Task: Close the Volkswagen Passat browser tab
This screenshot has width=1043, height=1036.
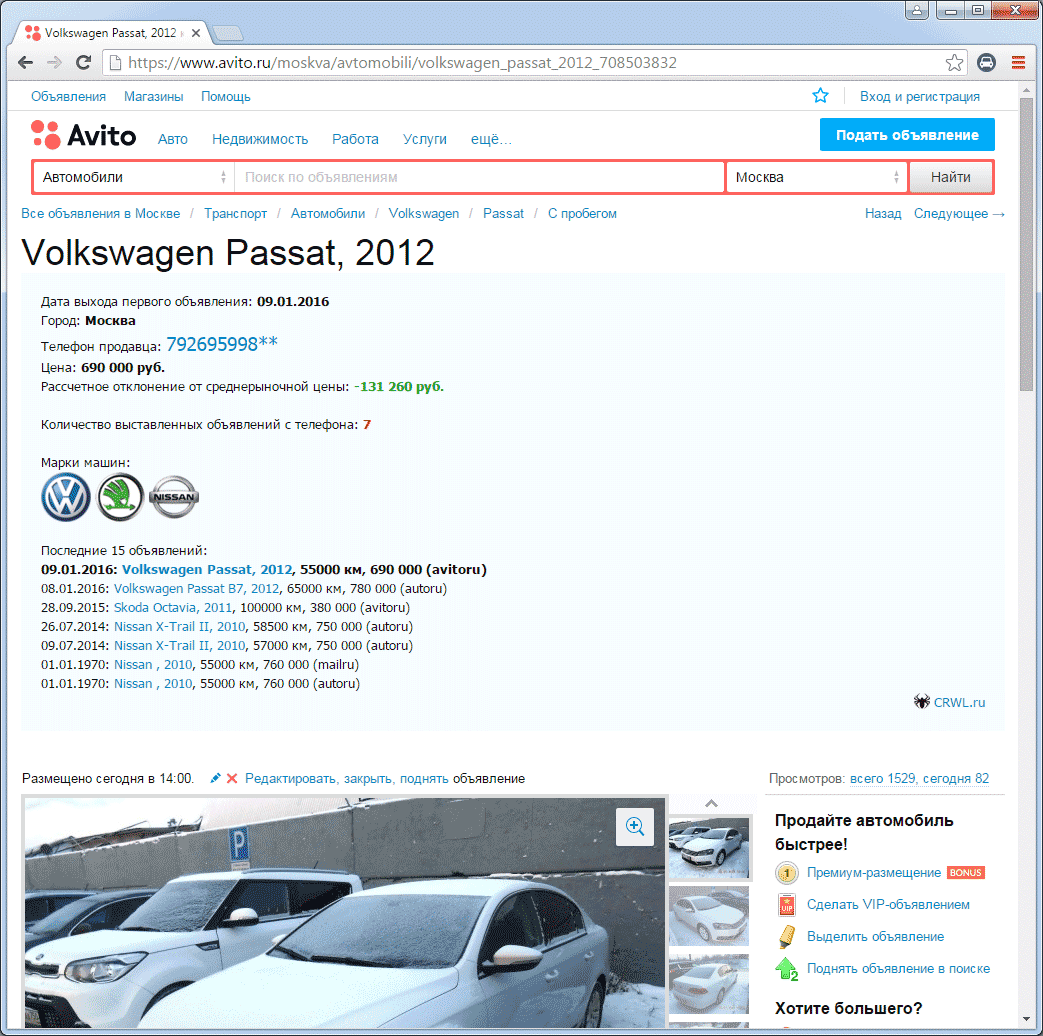Action: click(x=196, y=33)
